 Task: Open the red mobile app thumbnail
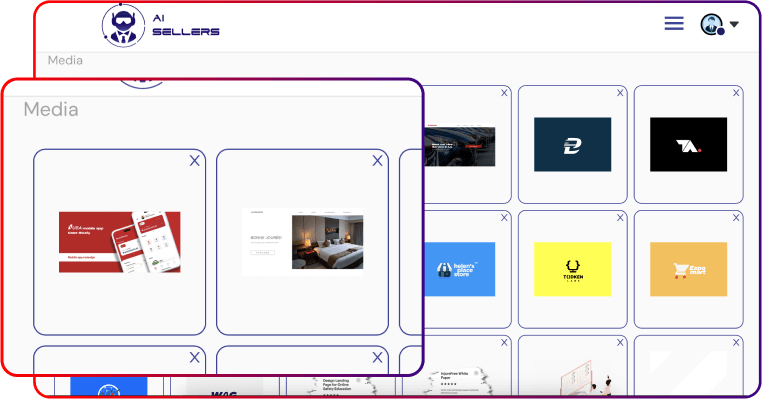click(120, 242)
